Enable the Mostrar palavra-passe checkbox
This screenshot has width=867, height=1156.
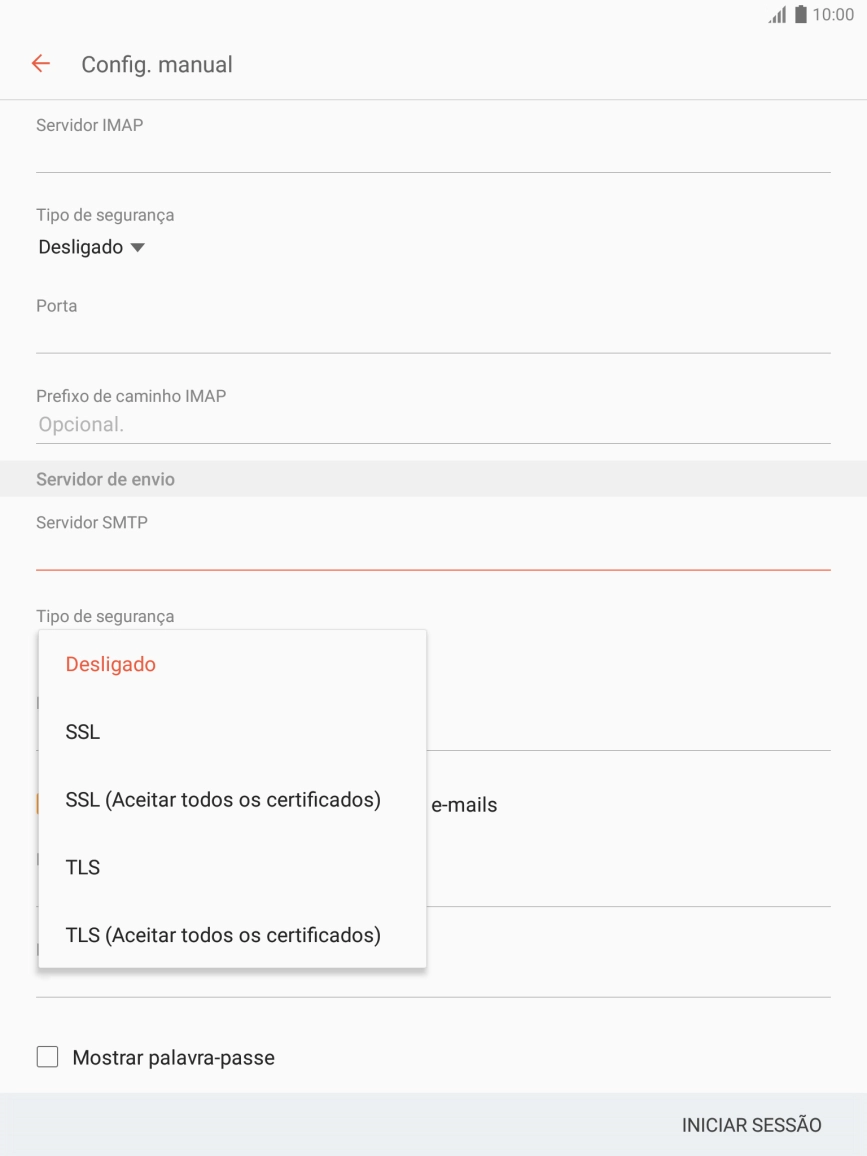coord(47,1057)
